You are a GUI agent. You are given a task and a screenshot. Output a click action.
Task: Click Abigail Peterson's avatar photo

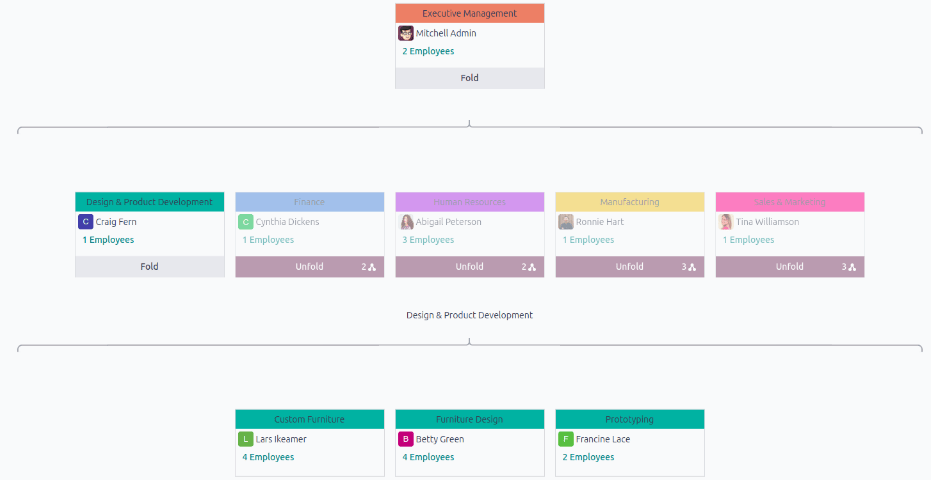point(406,222)
